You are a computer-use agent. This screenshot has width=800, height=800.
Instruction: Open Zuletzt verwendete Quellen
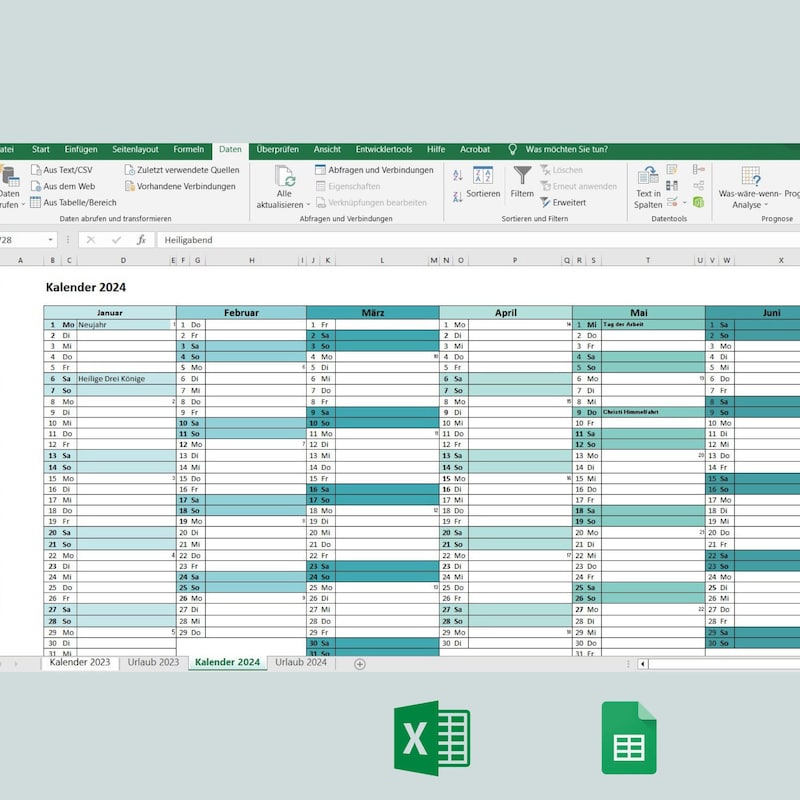coord(182,170)
